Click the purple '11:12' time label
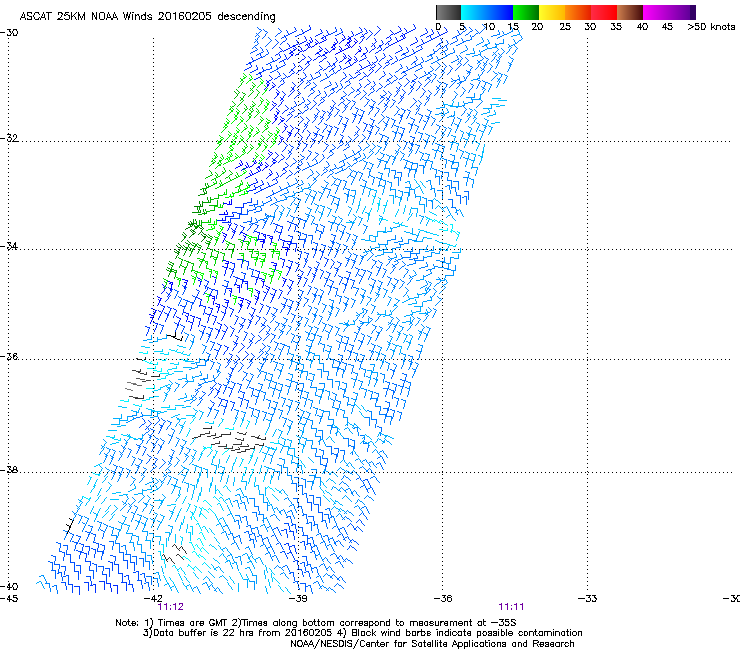This screenshot has width=740, height=650. [170, 607]
